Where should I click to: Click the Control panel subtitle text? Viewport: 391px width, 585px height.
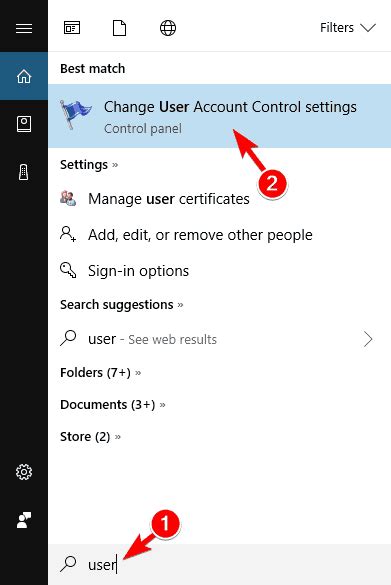(x=143, y=129)
